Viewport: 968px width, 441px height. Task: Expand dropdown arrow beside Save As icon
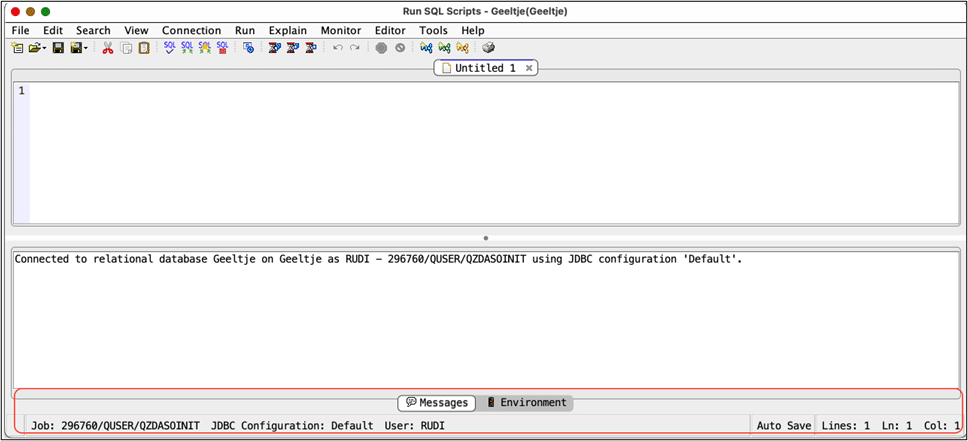[x=87, y=48]
